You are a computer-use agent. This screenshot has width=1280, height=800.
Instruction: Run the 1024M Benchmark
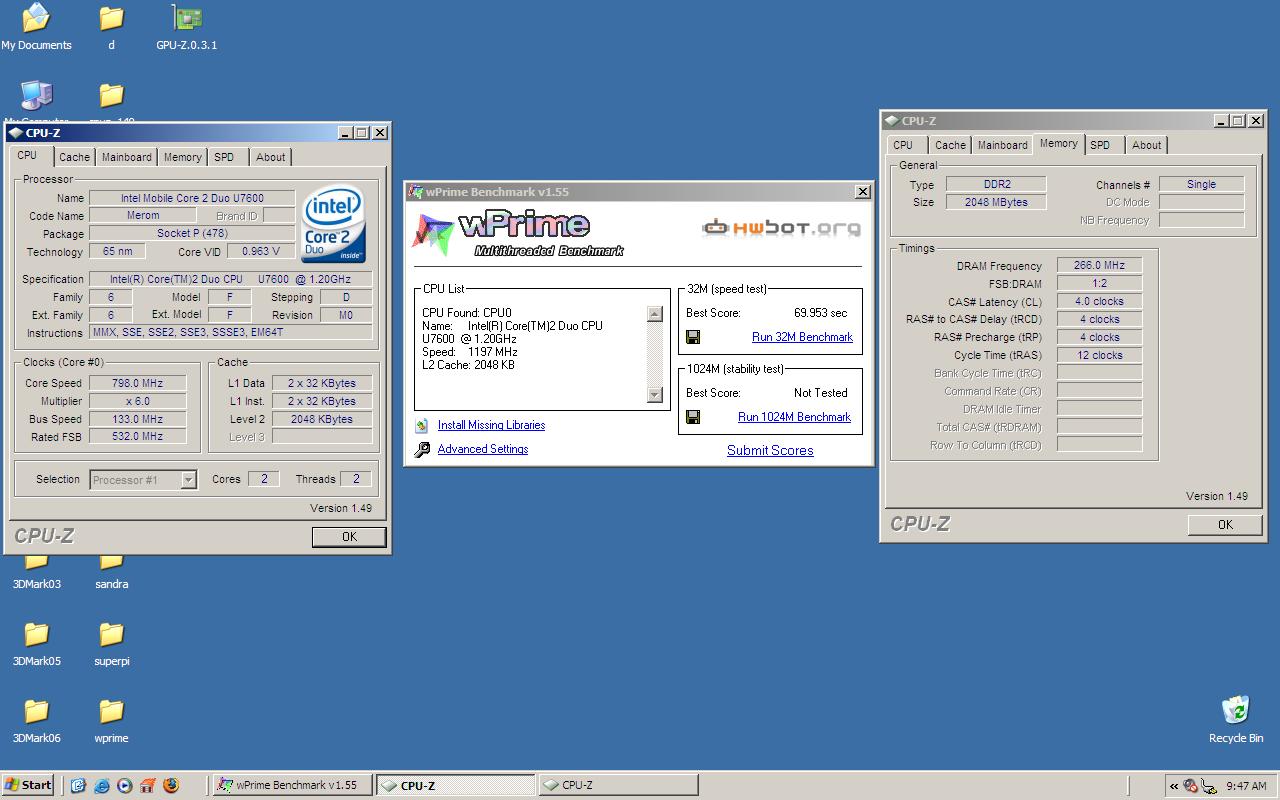794,417
